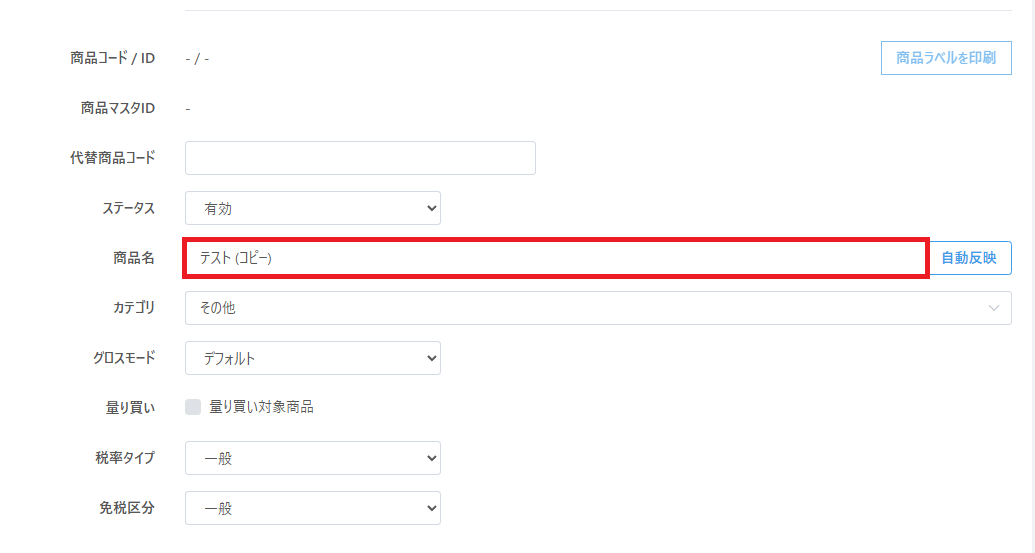Click the 商品コード / ID field label
The image size is (1035, 553).
113,58
